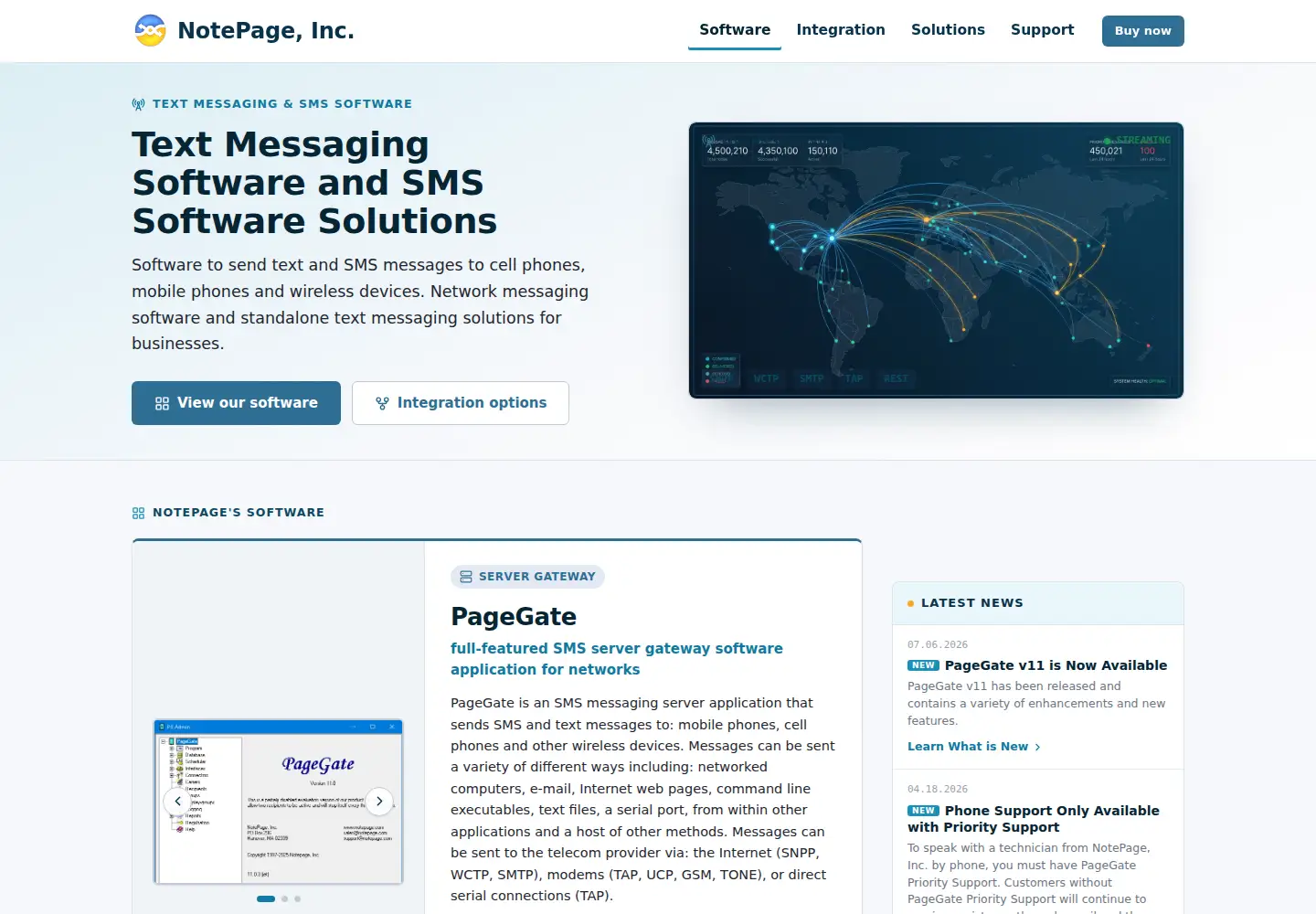Click the branch icon in Integration options

tap(382, 403)
